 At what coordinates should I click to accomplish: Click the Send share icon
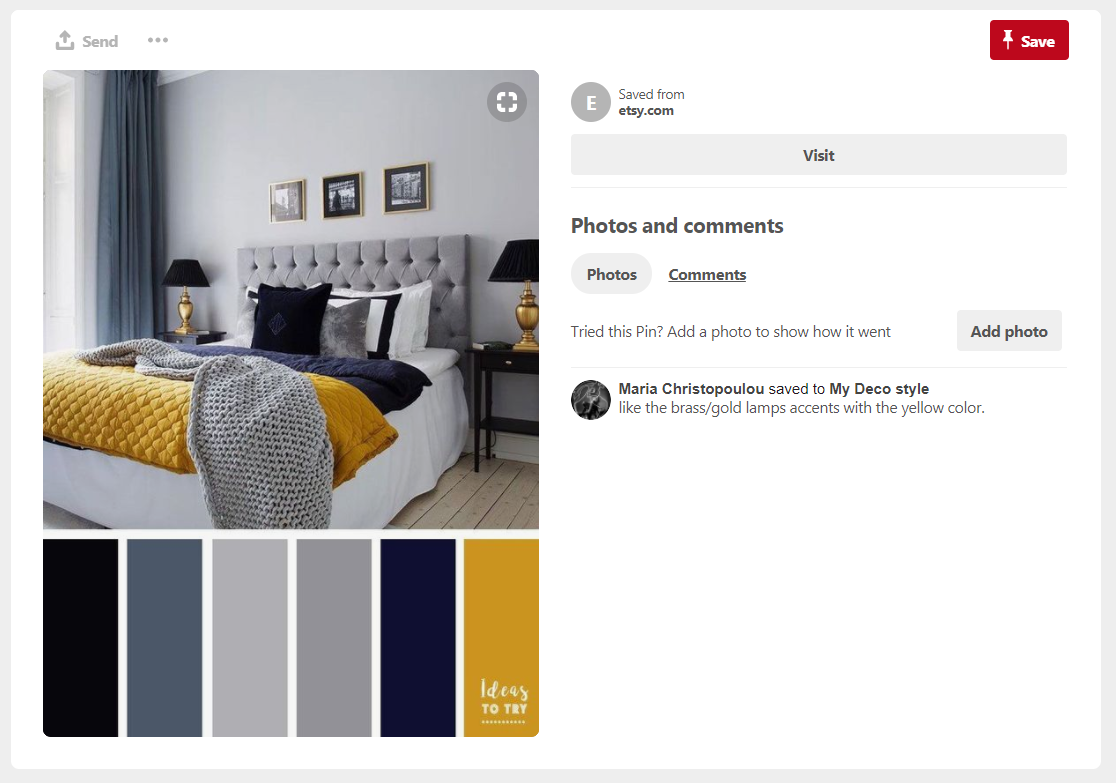point(65,41)
